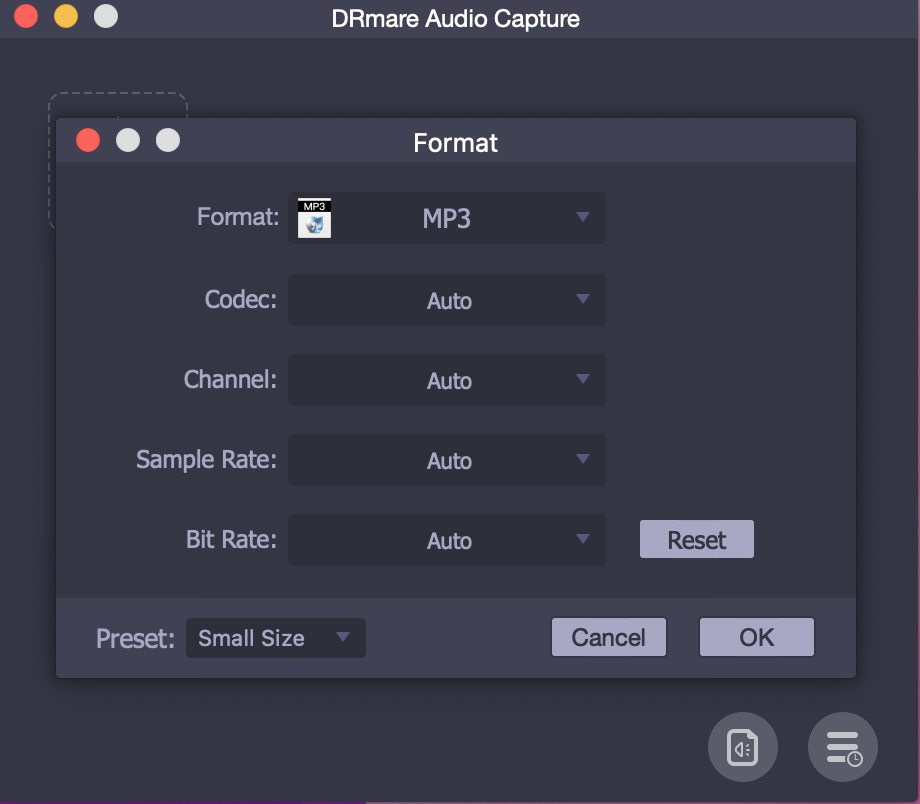This screenshot has height=804, width=920.
Task: Click the Format dialog zoom button
Action: [x=168, y=141]
